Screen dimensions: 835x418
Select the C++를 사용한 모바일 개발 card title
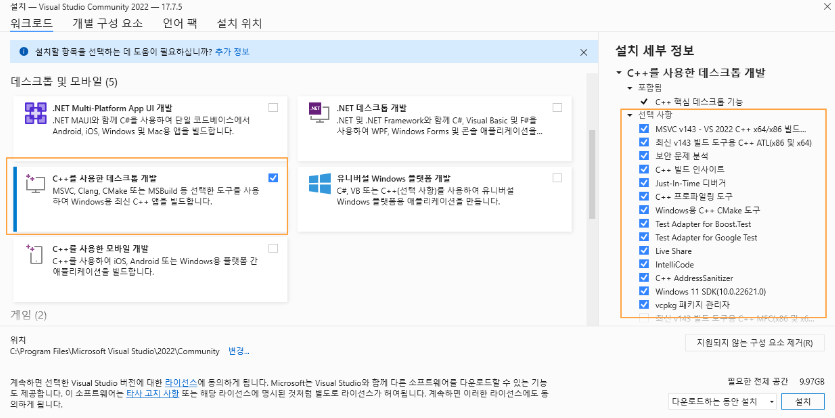101,249
